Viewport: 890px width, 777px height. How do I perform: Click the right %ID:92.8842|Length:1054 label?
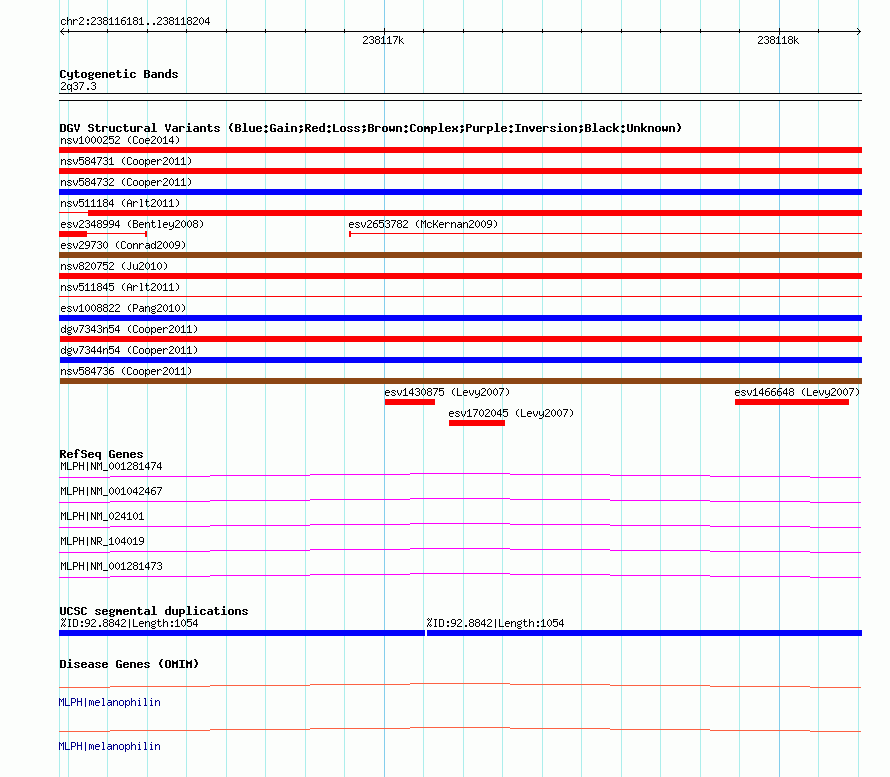click(496, 623)
